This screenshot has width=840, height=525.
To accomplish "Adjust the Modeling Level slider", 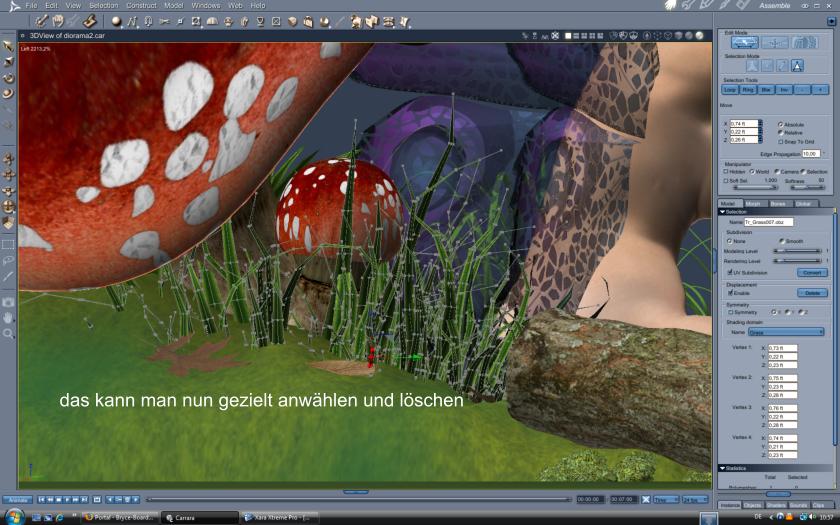I will click(x=797, y=251).
